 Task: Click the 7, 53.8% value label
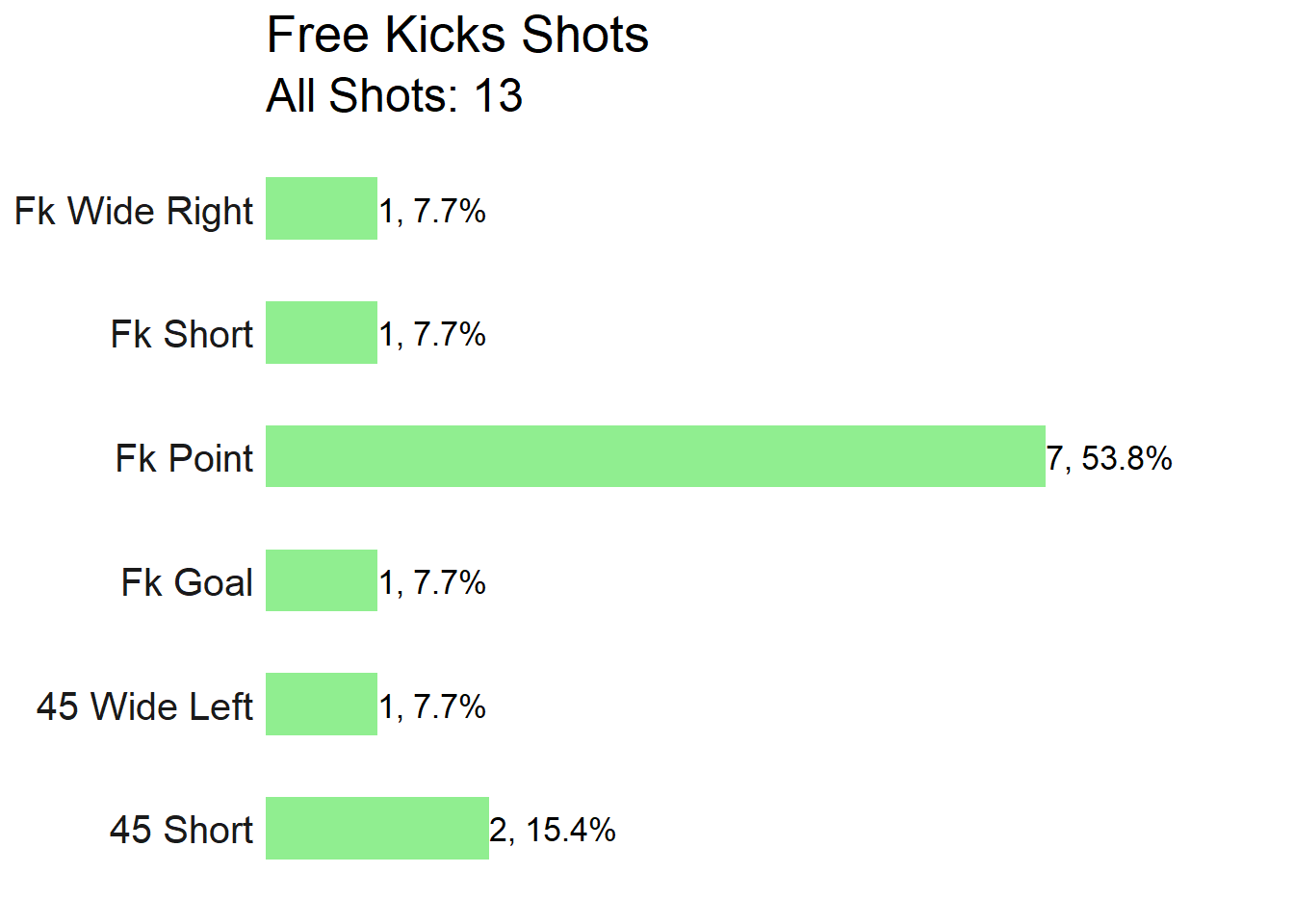pyautogui.click(x=1110, y=459)
